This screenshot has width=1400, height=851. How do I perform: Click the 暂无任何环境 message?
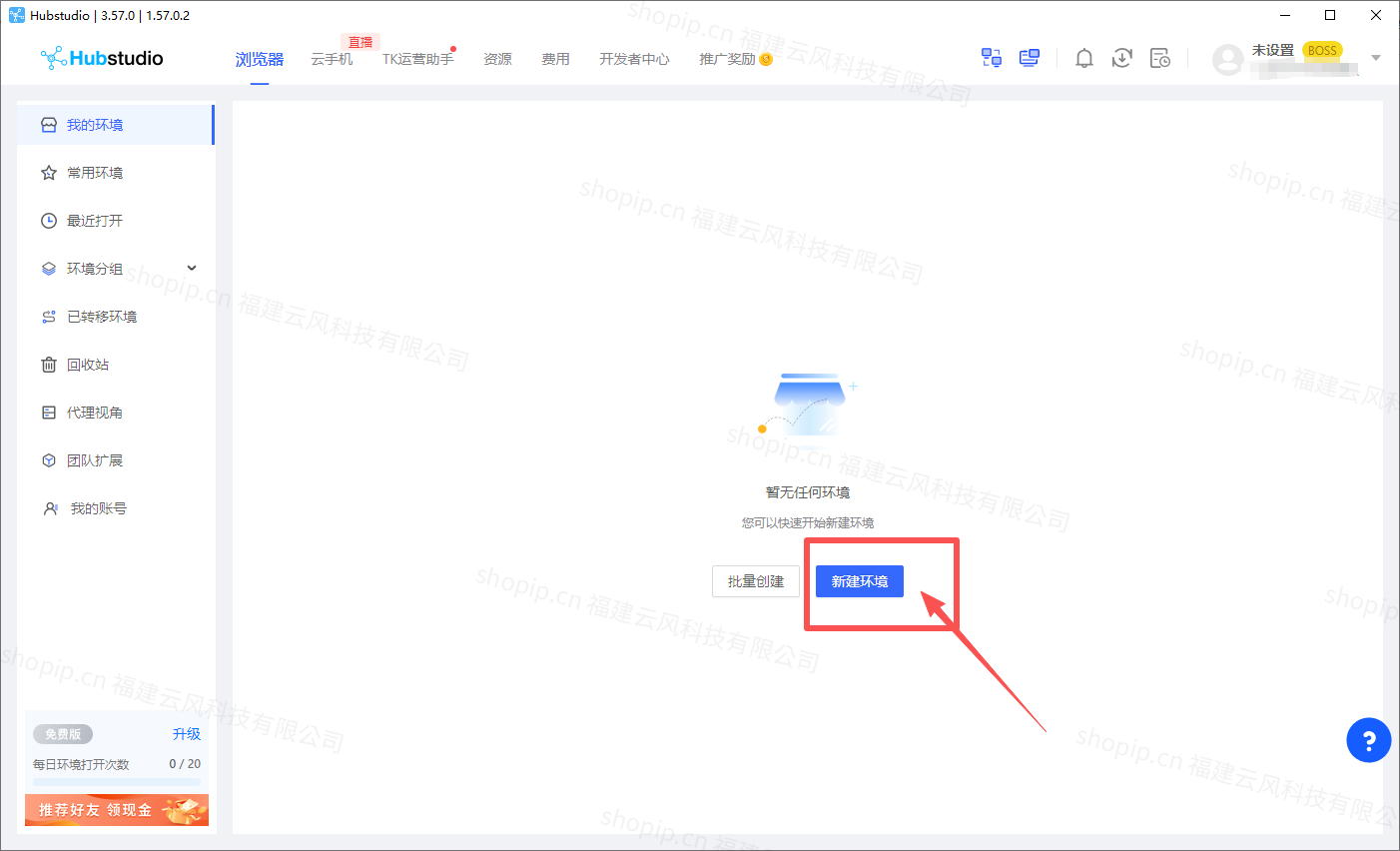[x=808, y=492]
